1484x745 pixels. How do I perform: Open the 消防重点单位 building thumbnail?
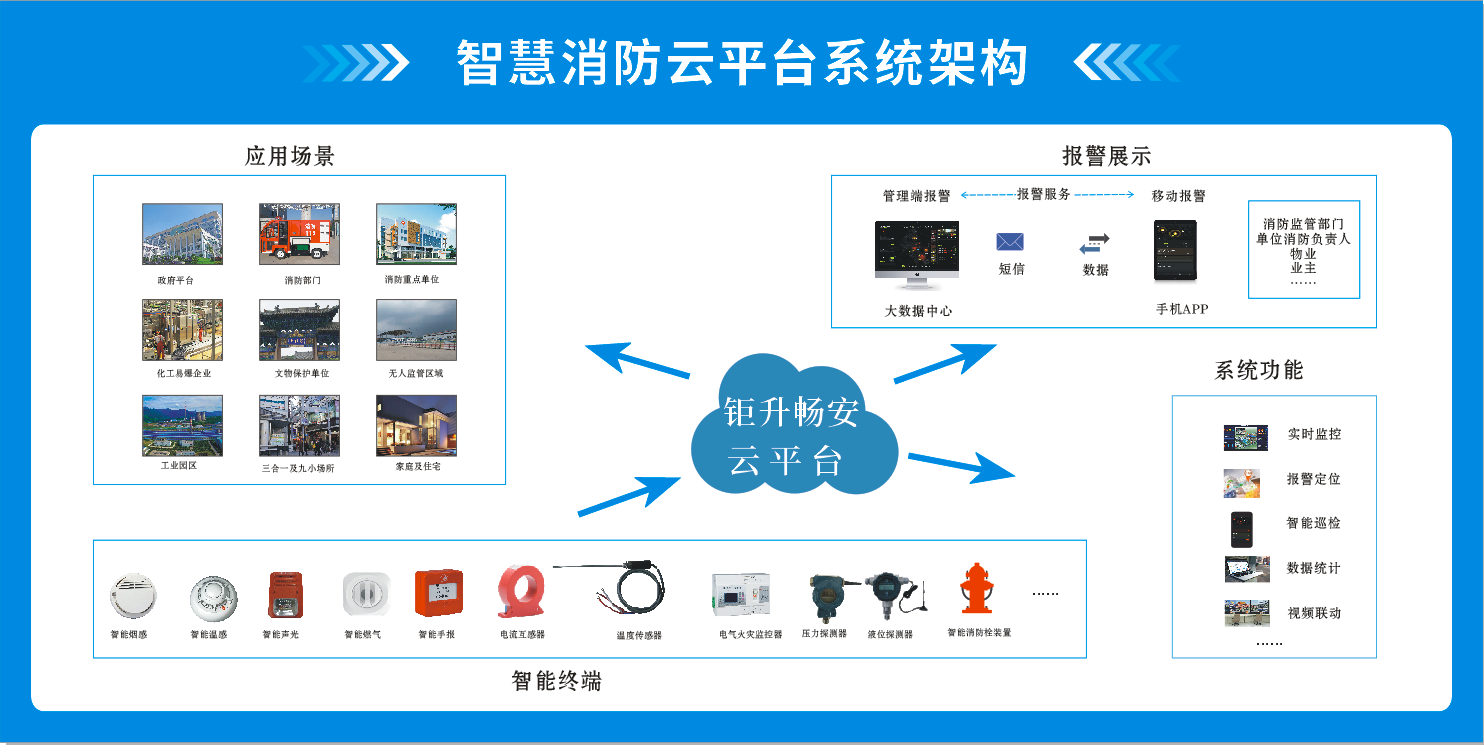click(x=416, y=234)
